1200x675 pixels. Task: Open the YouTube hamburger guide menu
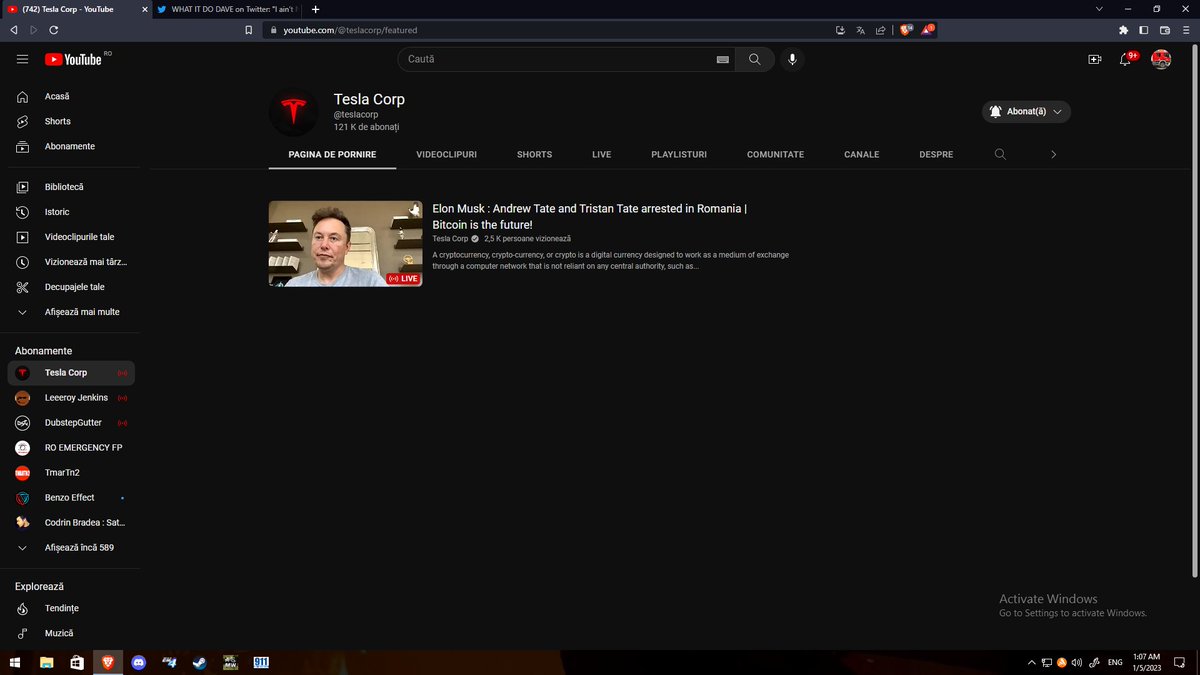(22, 60)
